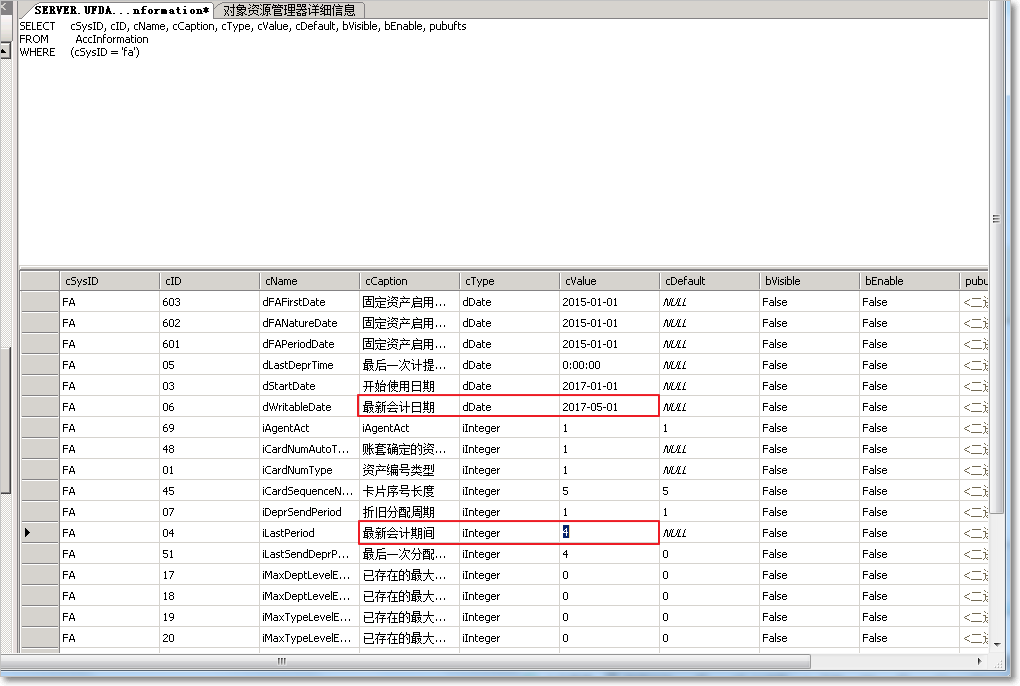Select the SERVER.UFDA AccInformation query tab
Viewport: 1020px width, 686px height.
point(122,10)
